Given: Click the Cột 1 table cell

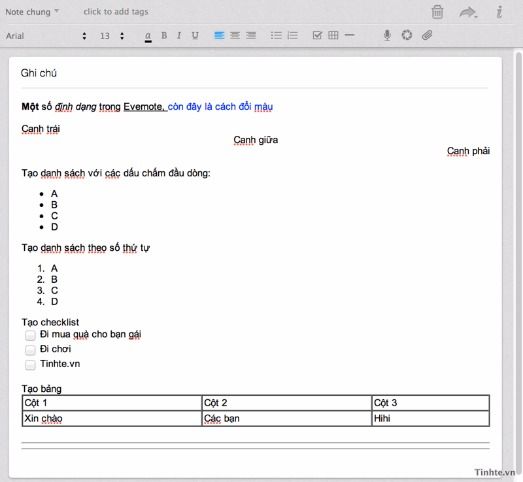Looking at the screenshot, I should click(112, 403).
